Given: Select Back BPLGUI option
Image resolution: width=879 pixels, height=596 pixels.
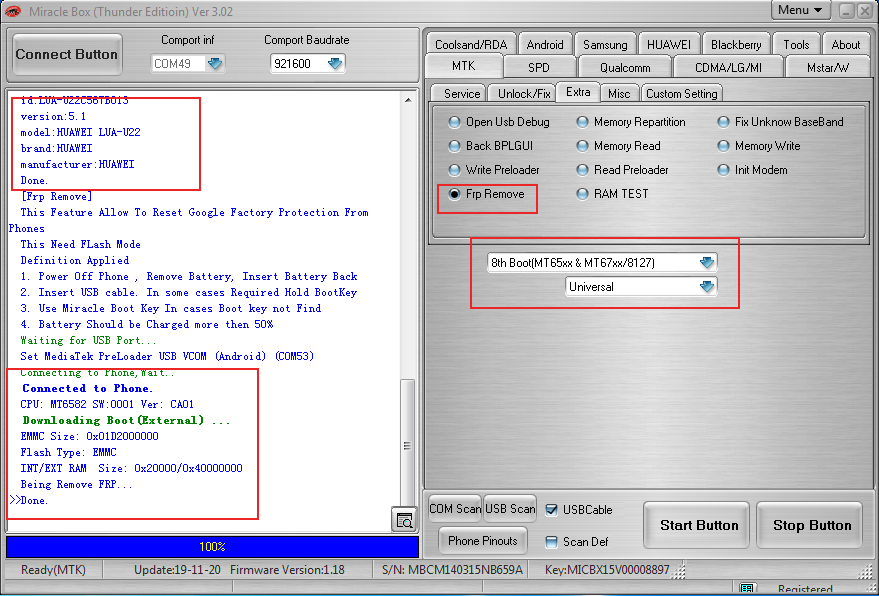Looking at the screenshot, I should (491, 146).
